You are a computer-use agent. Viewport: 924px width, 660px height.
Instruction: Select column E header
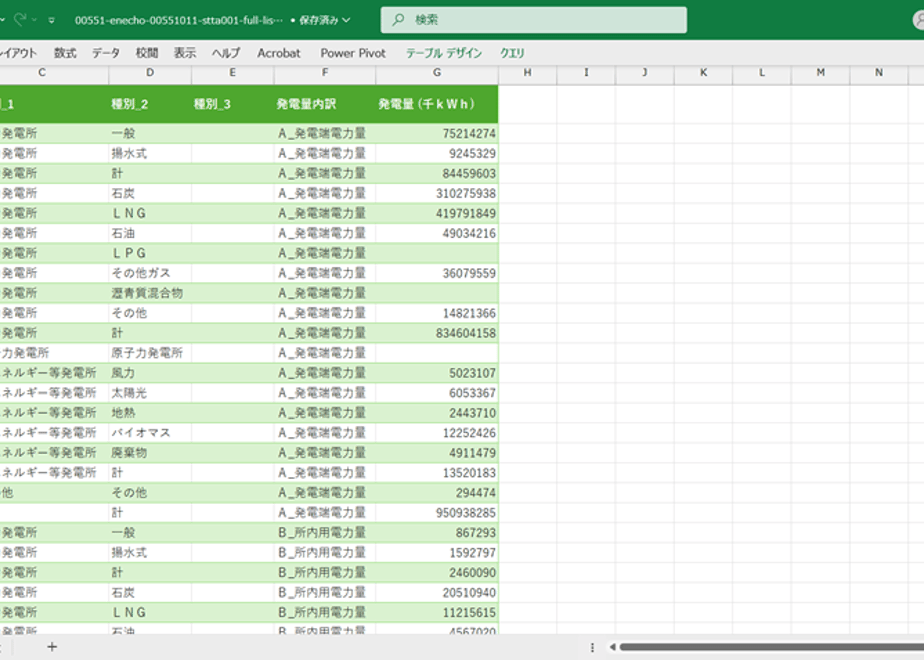tap(232, 72)
